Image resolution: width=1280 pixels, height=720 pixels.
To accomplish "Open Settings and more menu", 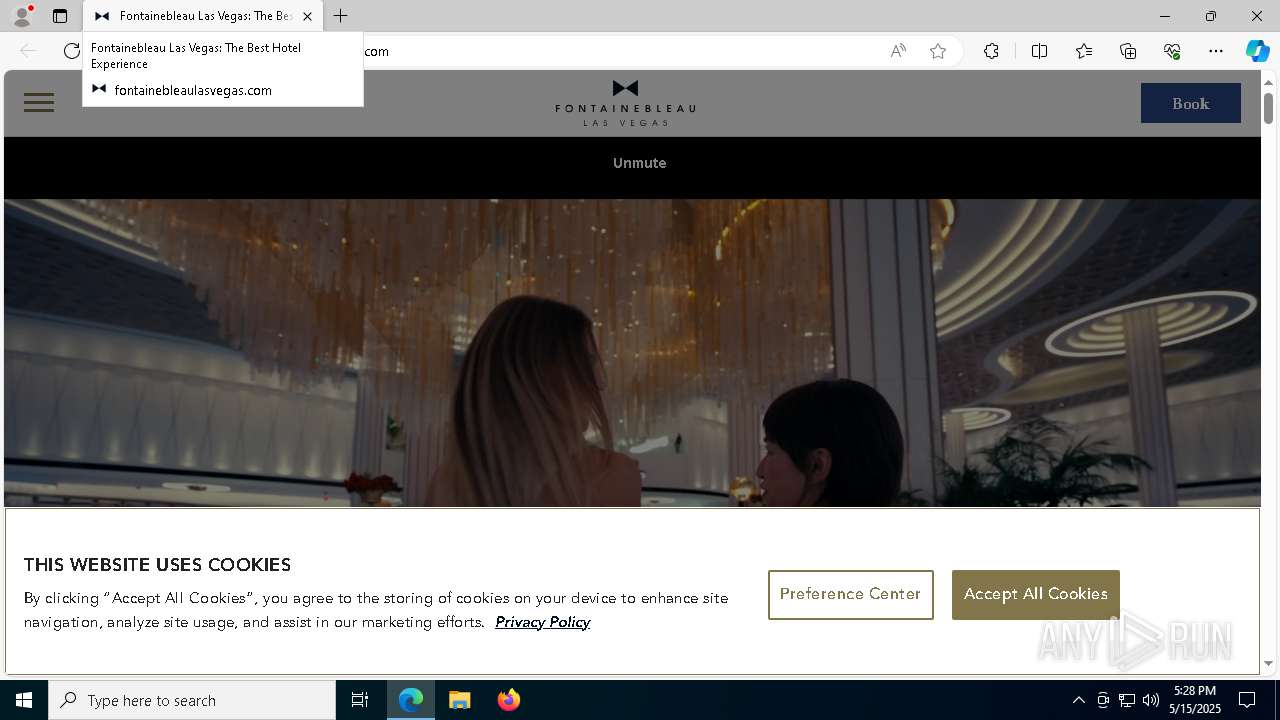I will [1216, 51].
